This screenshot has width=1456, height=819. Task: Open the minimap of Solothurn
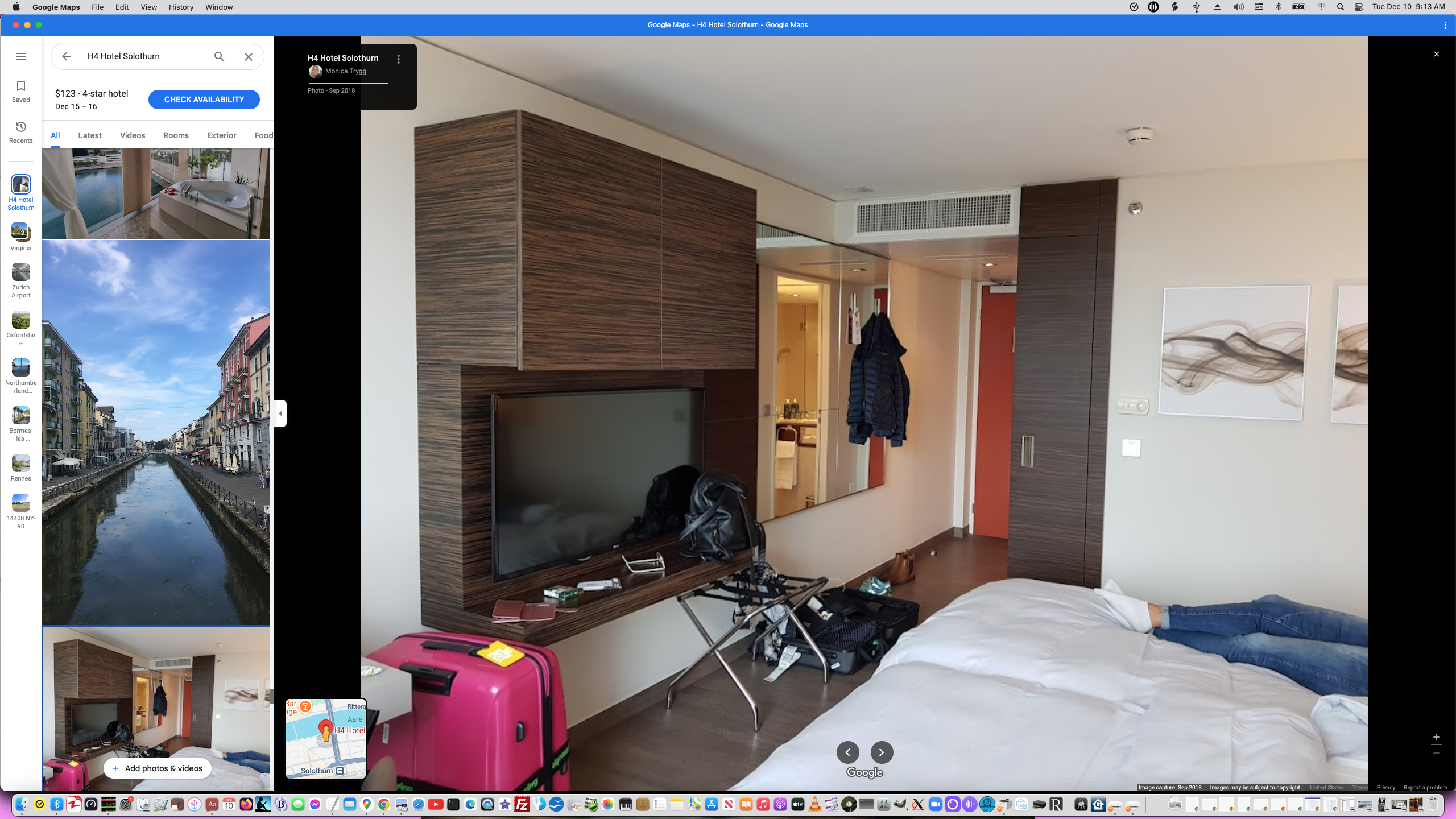click(326, 739)
